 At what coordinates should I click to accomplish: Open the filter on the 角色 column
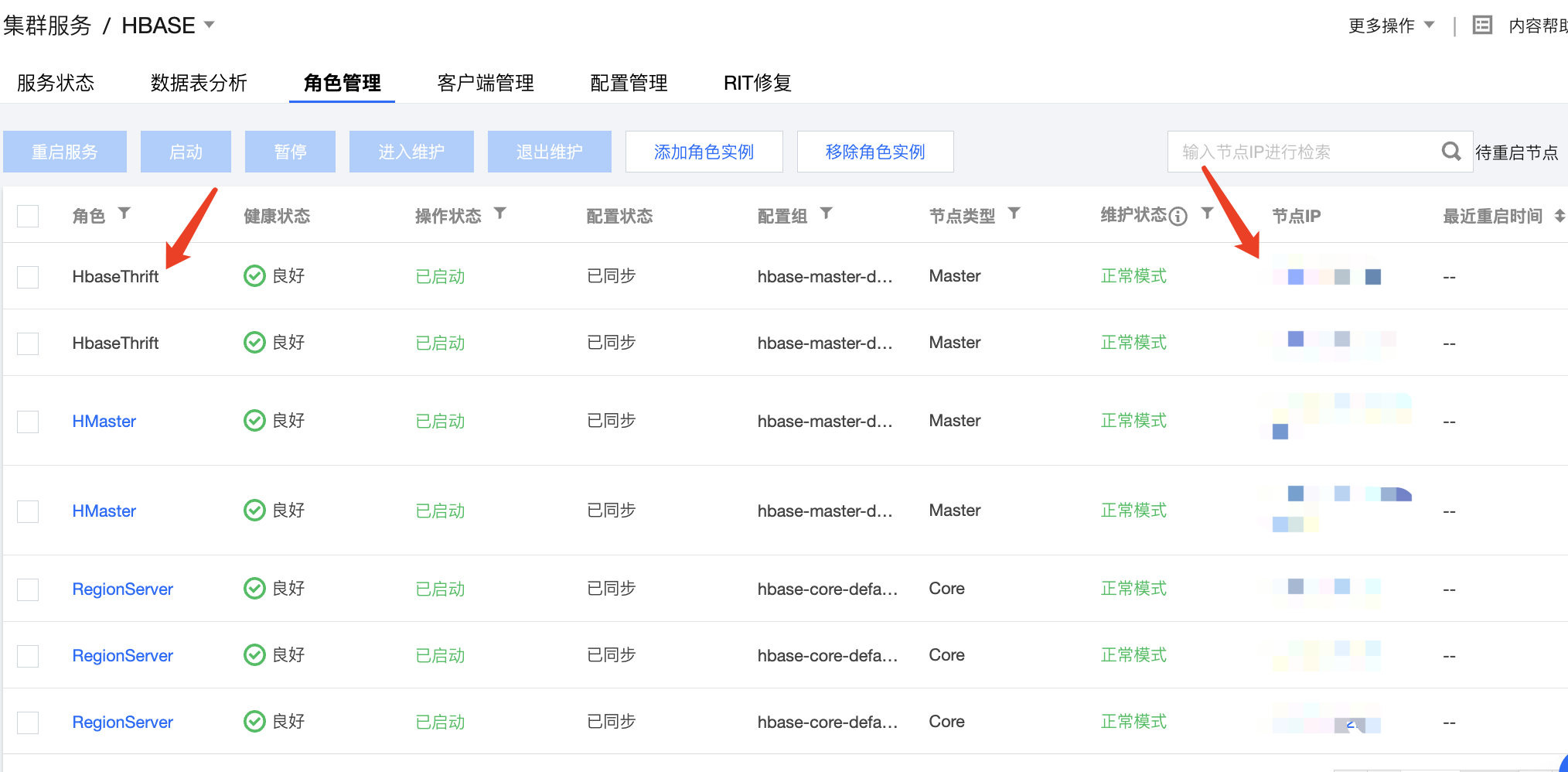tap(124, 214)
